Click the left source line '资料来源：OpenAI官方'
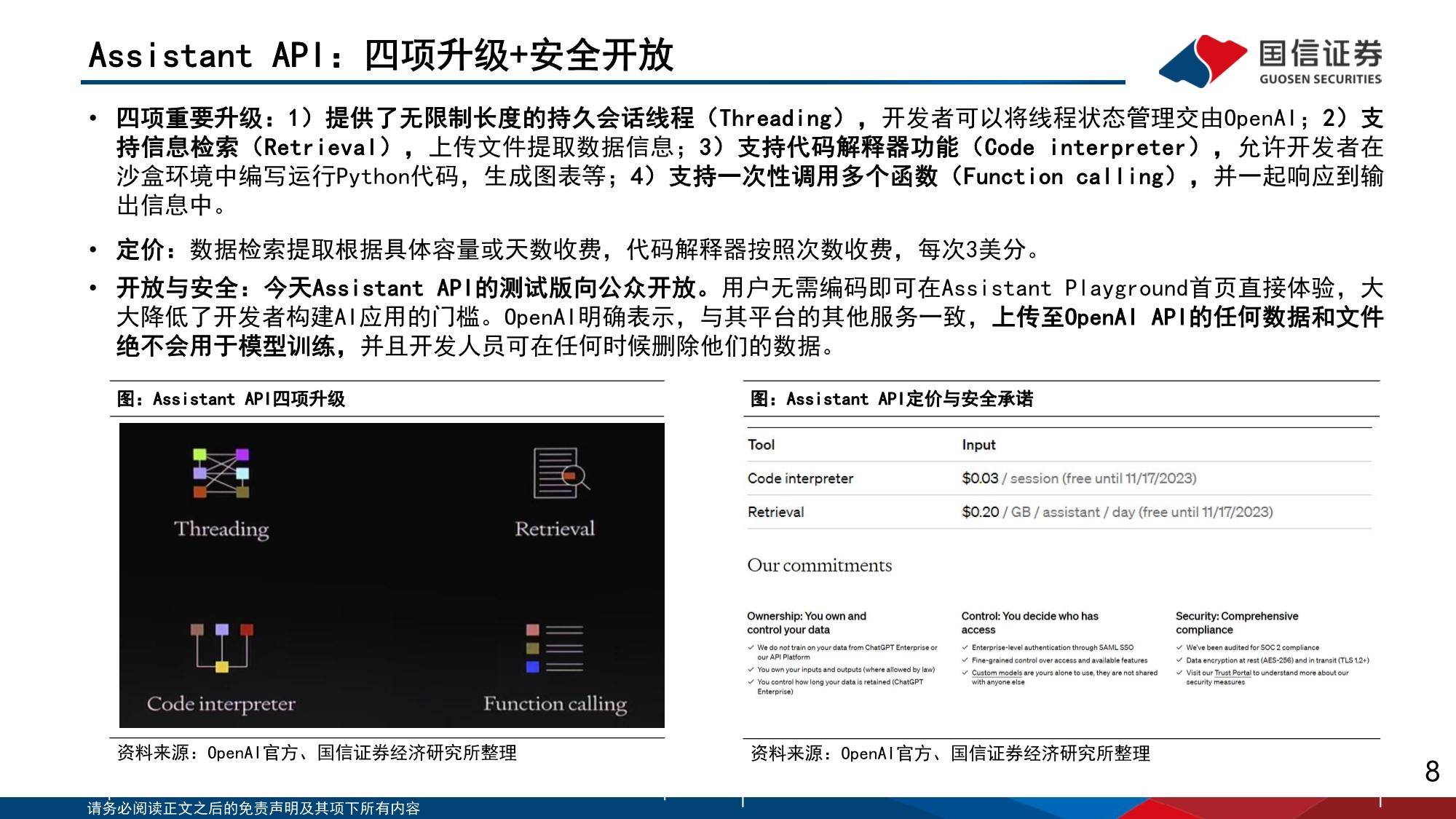The image size is (1456, 819). point(317,753)
